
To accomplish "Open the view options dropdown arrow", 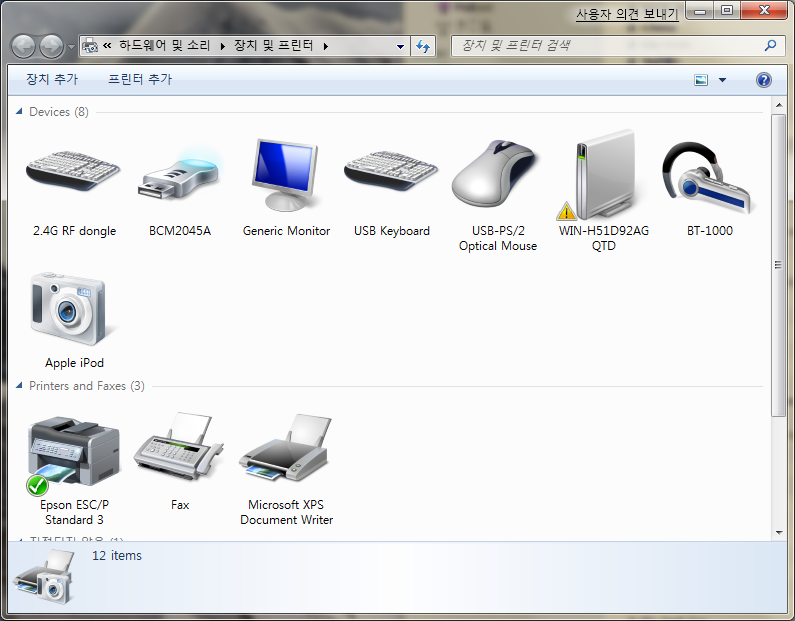I will click(x=722, y=80).
